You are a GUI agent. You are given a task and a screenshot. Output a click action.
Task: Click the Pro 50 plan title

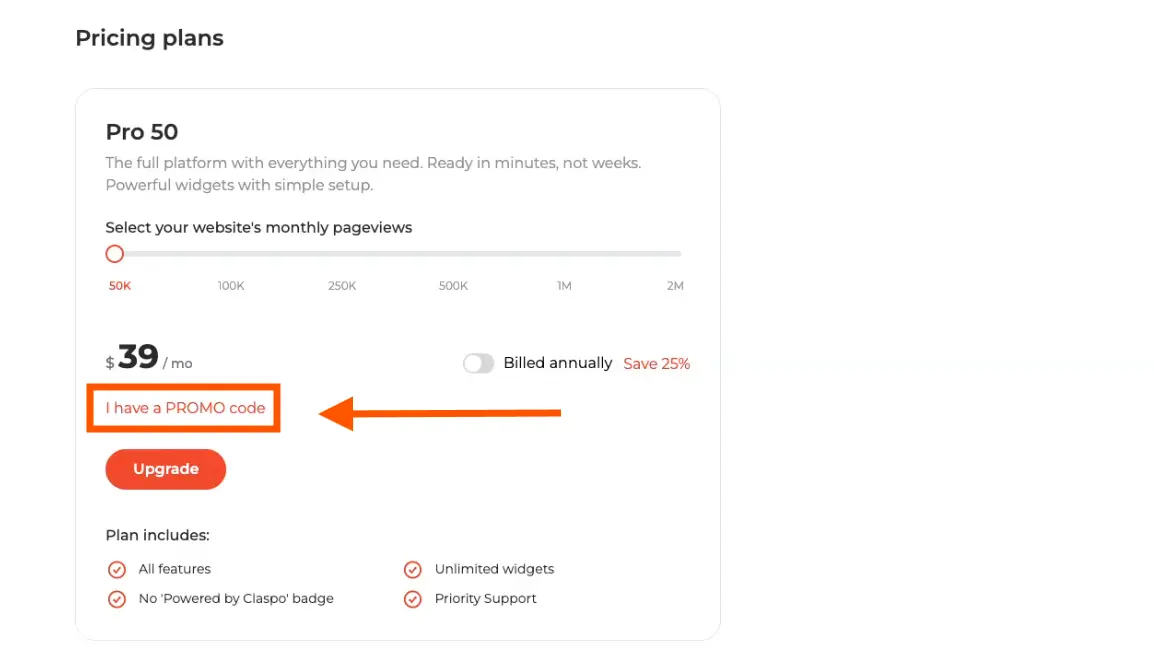pos(142,132)
